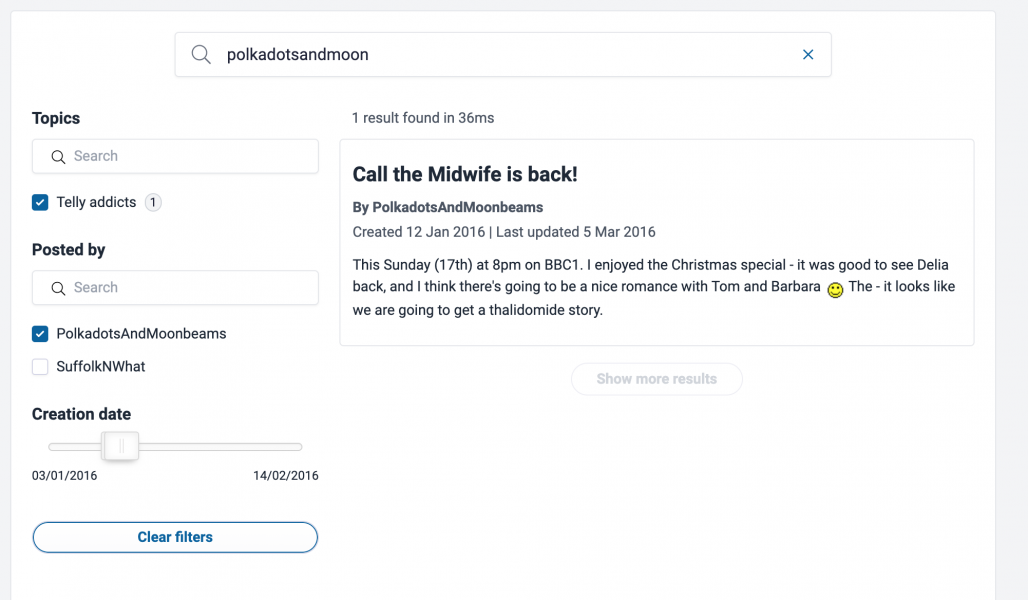Focus the main search field containing polkadotsandmoon

click(x=500, y=55)
